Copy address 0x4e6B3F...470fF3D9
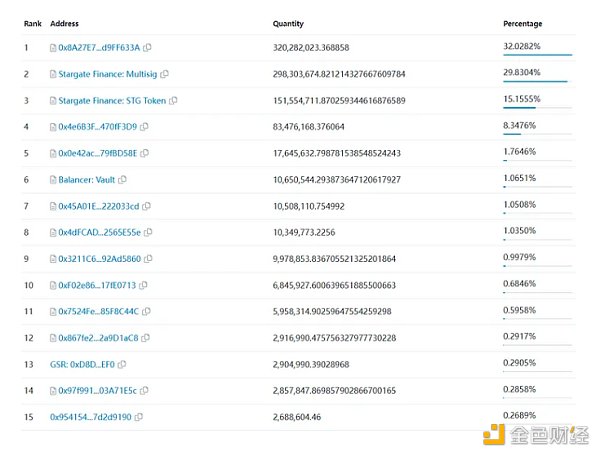 pos(144,127)
